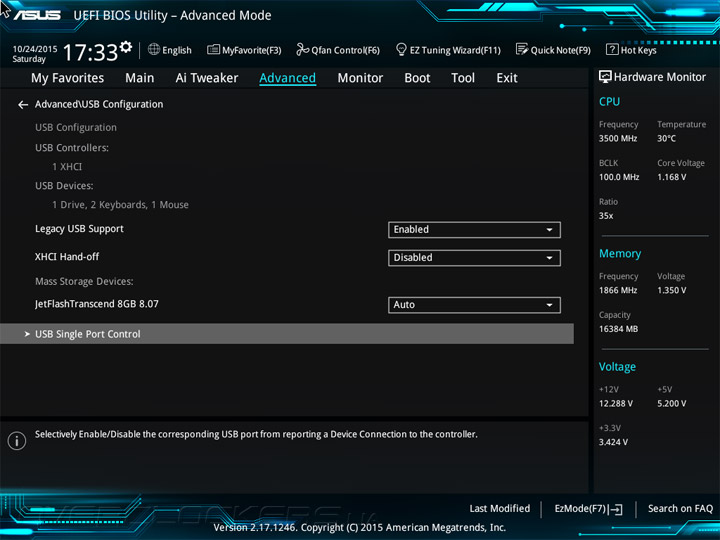The height and width of the screenshot is (540, 720).
Task: Click the 35x ratio value
Action: (606, 215)
